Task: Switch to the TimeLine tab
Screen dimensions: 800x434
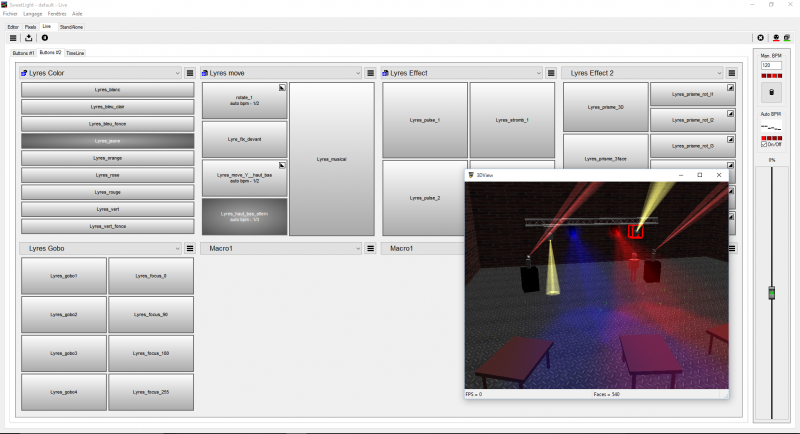Action: click(x=75, y=52)
